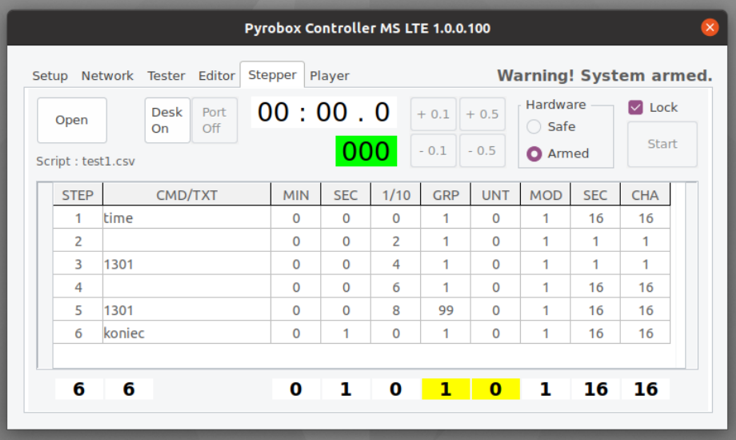Add 0.5 seconds with + 0.5 button
736x440 pixels.
483,114
